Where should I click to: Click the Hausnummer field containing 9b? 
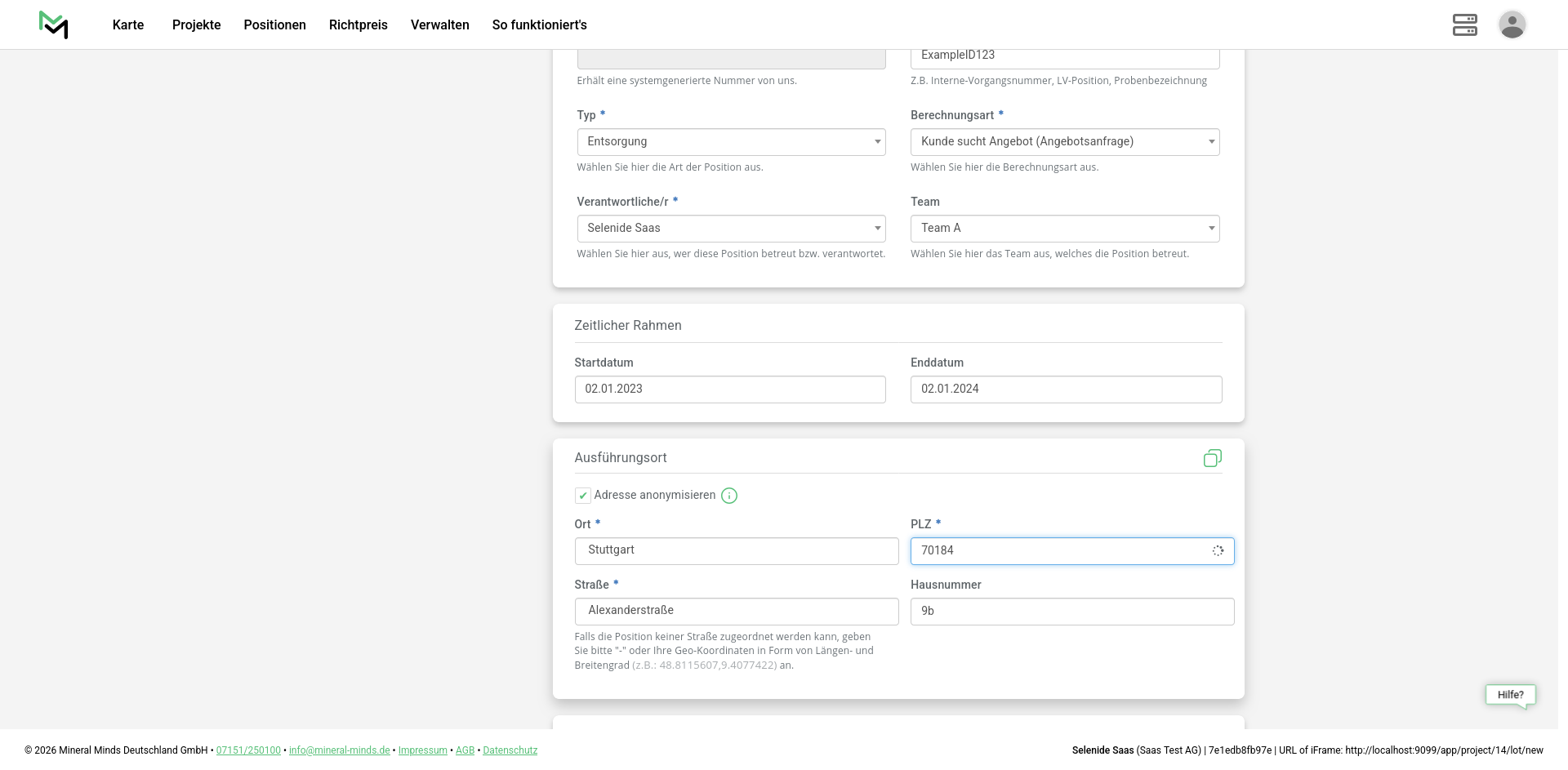pyautogui.click(x=1071, y=612)
